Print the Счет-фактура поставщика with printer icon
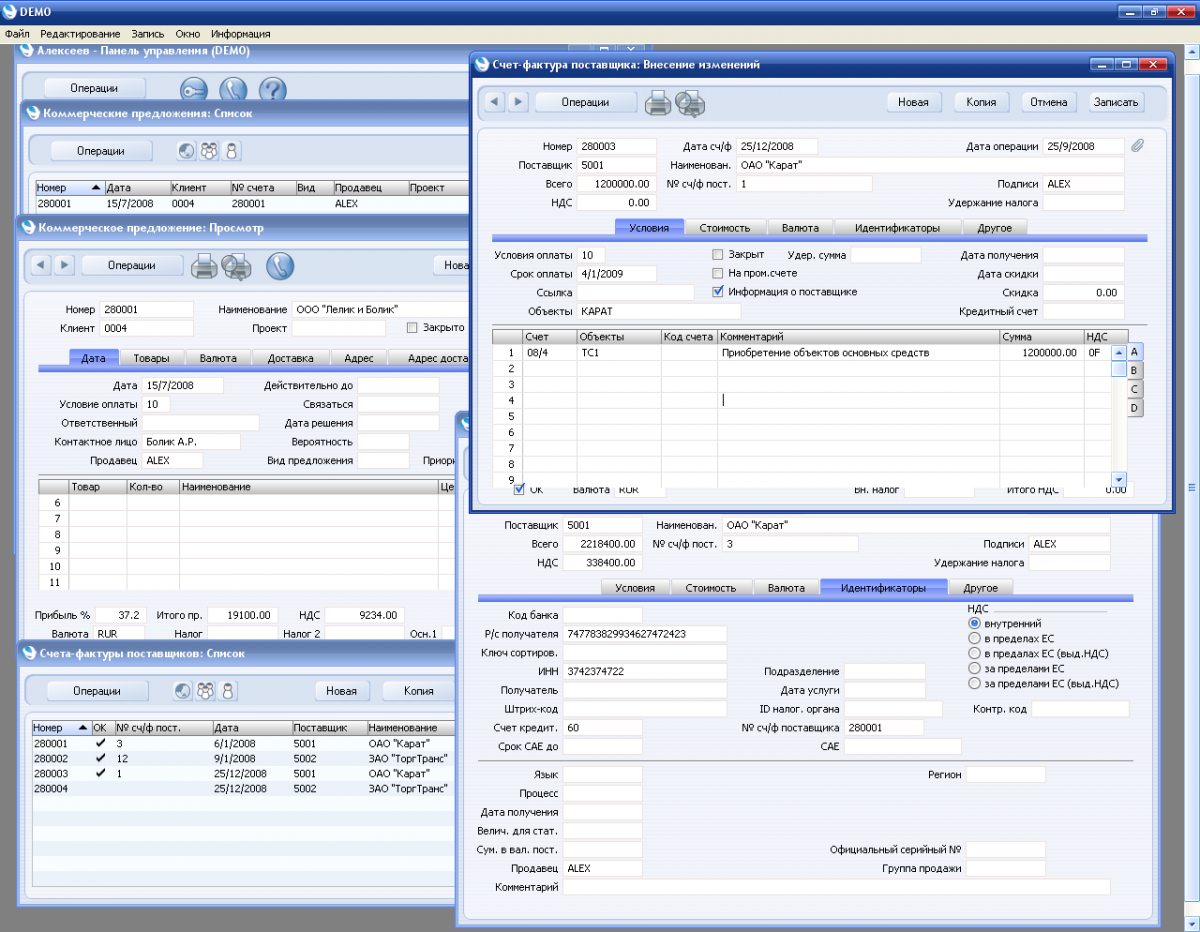This screenshot has width=1200, height=932. 658,102
